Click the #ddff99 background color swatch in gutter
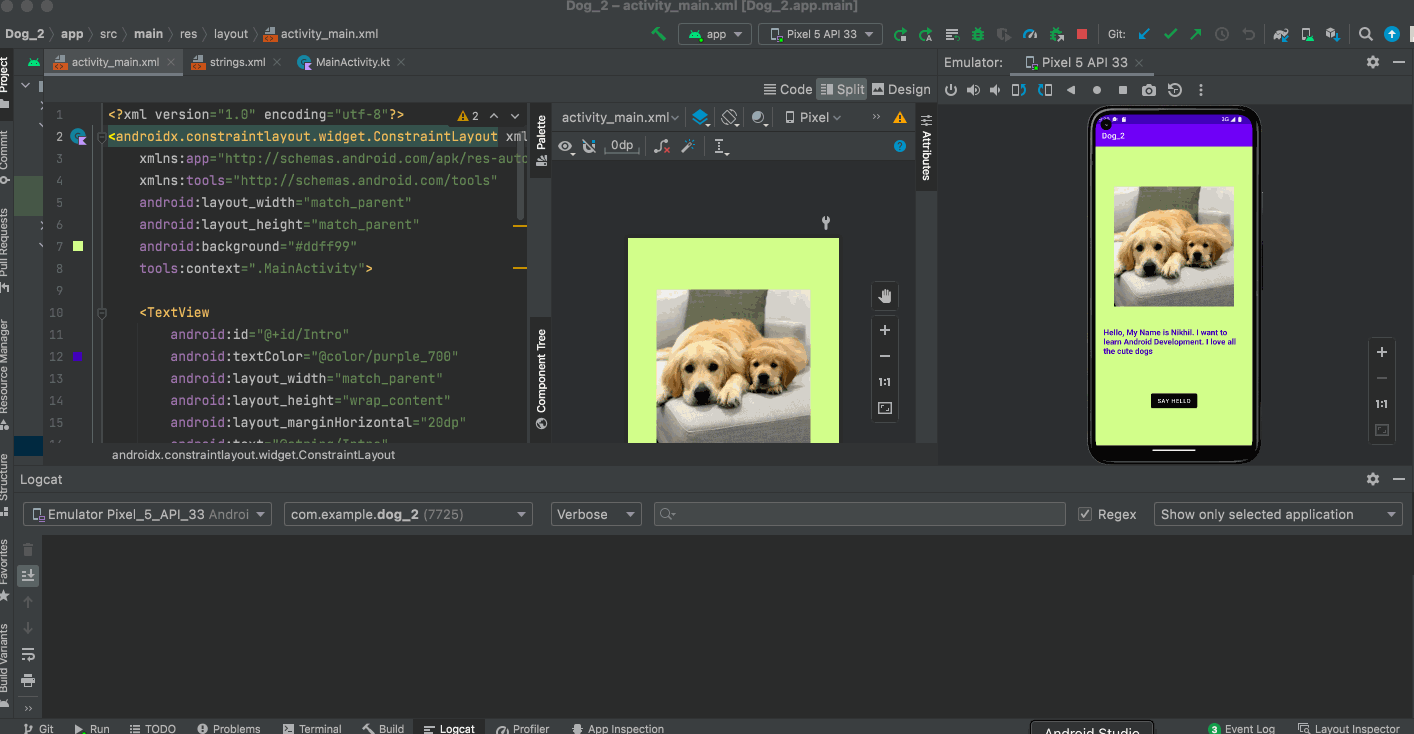 point(78,246)
